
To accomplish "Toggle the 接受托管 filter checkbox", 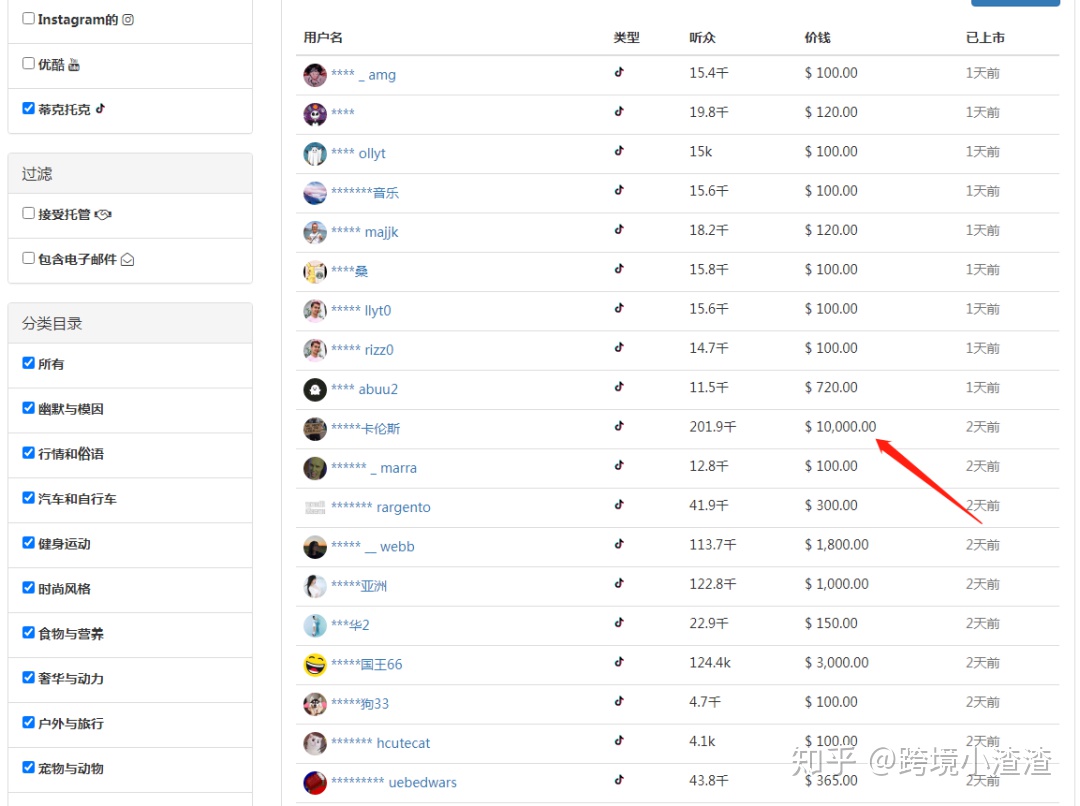I will 28,214.
